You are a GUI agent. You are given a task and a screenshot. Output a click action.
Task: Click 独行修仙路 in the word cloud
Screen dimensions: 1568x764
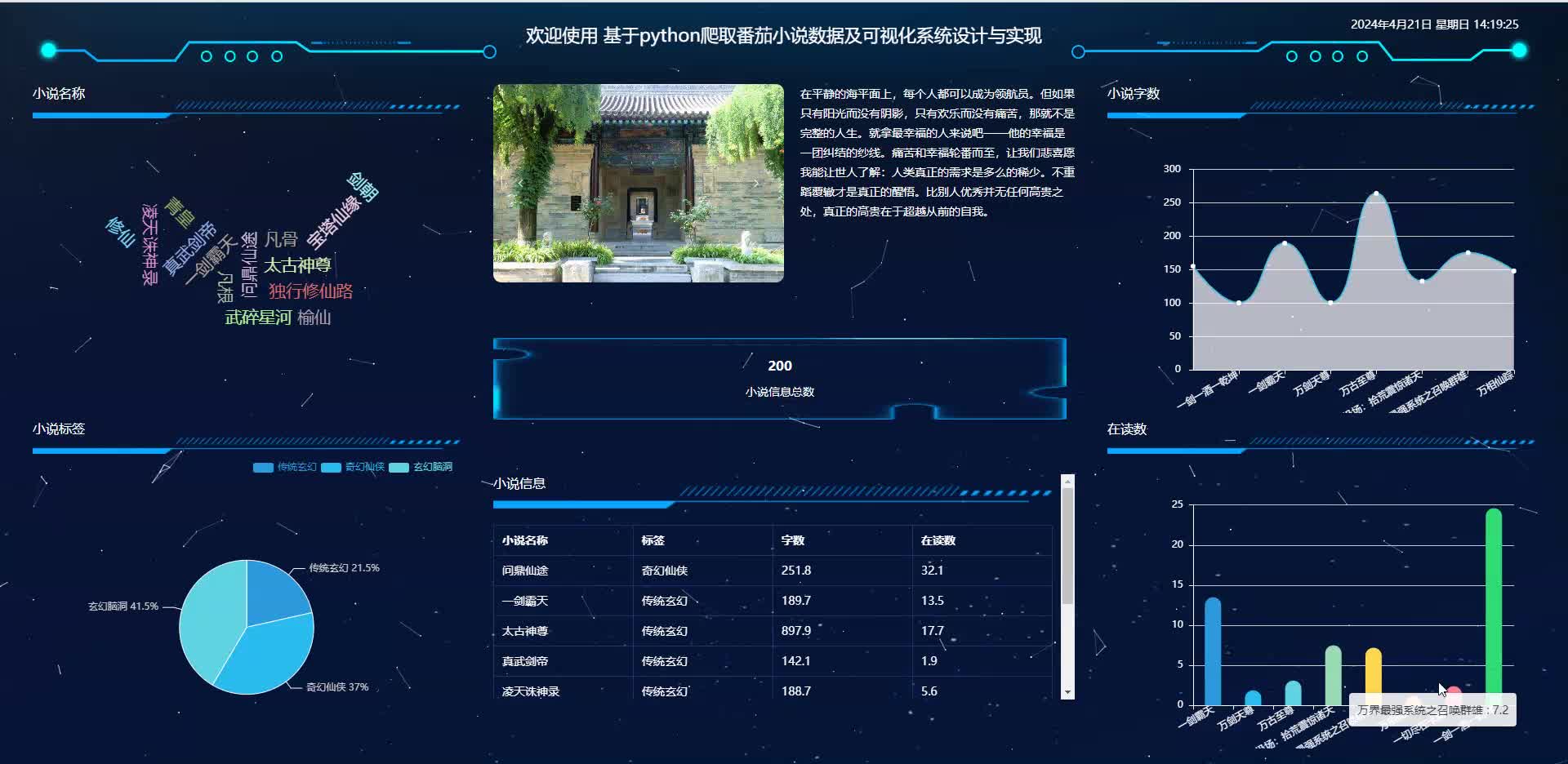(x=310, y=291)
